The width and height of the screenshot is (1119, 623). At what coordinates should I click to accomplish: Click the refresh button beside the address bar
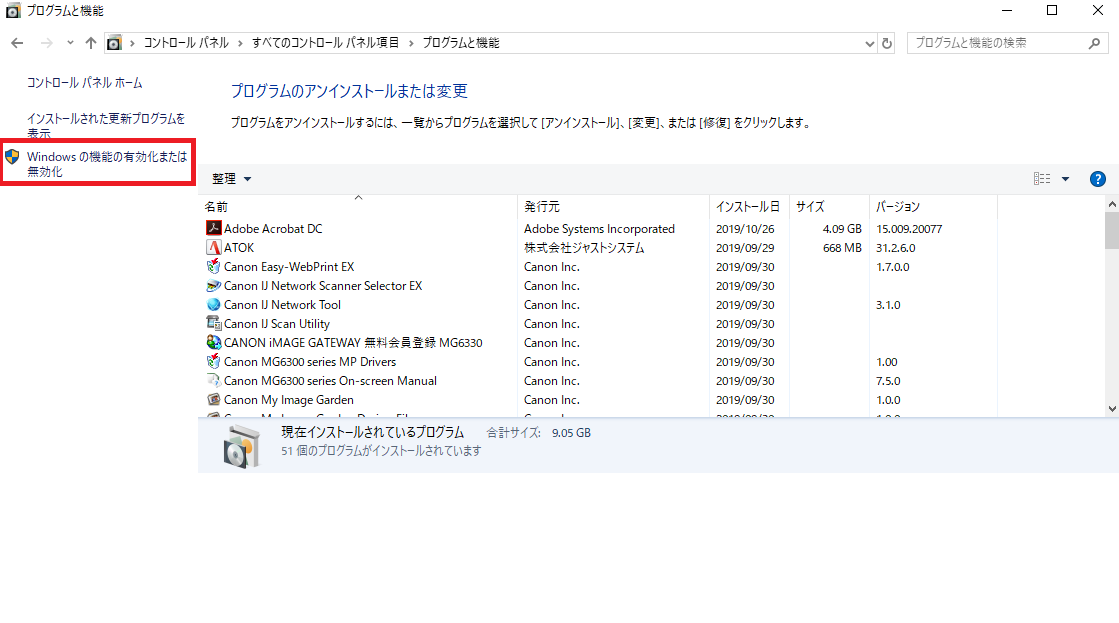click(887, 43)
